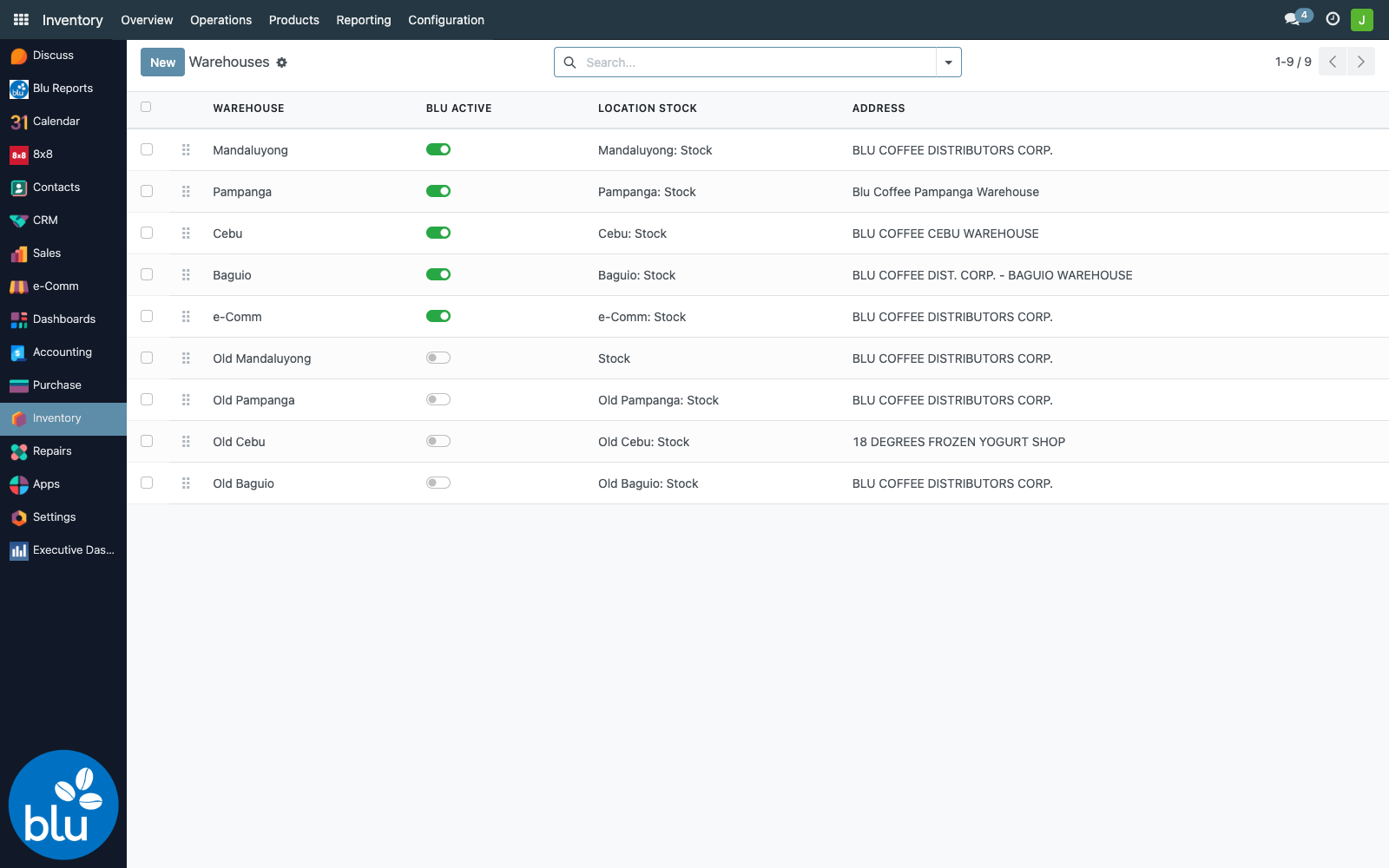
Task: Toggle Blu Active for Pampanga warehouse
Action: [438, 191]
